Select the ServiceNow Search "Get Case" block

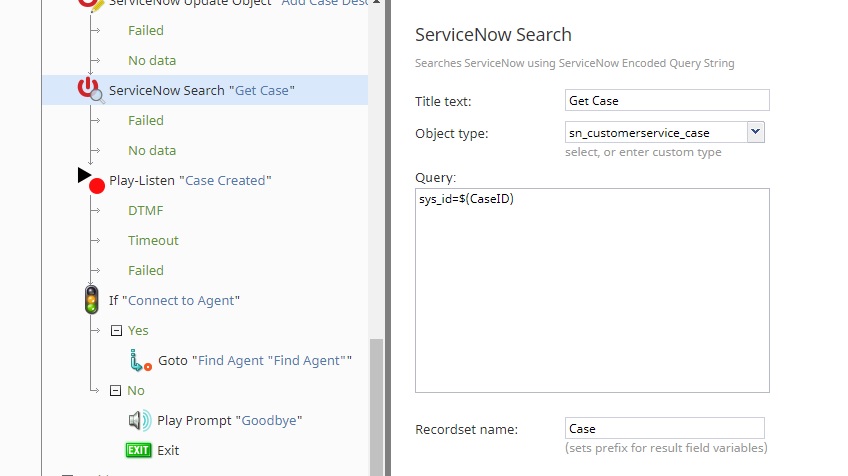(x=202, y=90)
